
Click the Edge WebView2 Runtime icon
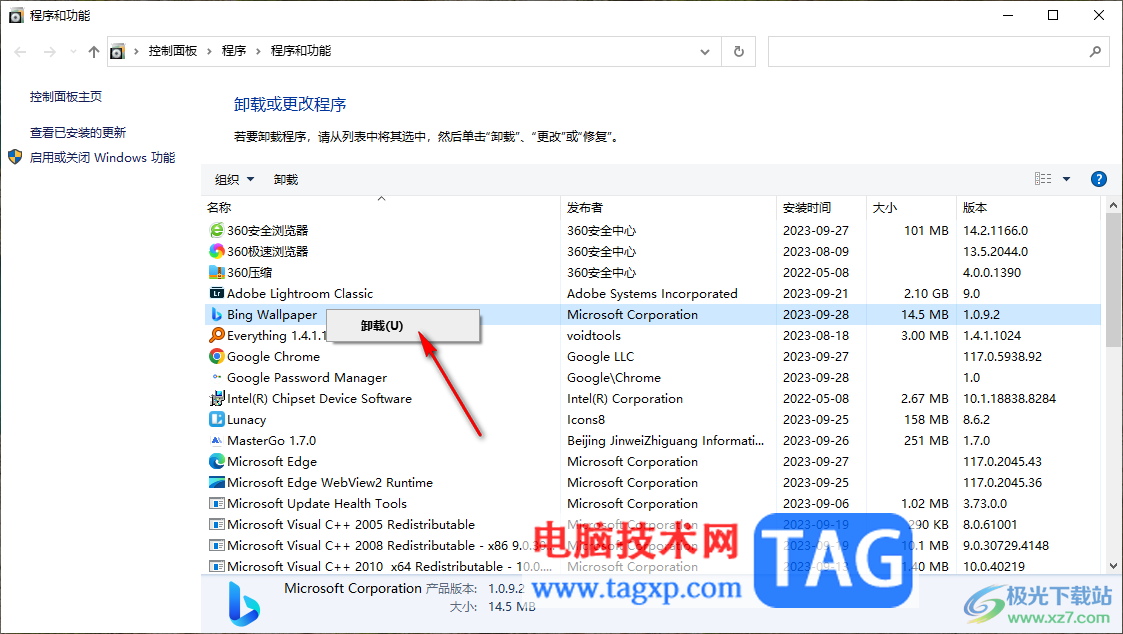[216, 482]
